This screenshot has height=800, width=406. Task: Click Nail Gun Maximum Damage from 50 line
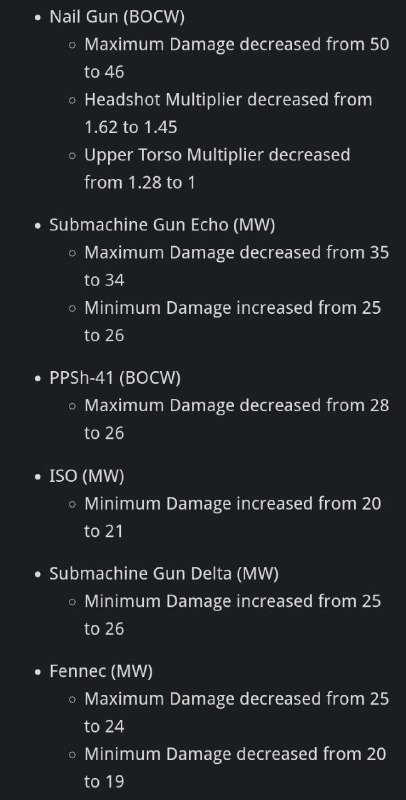237,58
